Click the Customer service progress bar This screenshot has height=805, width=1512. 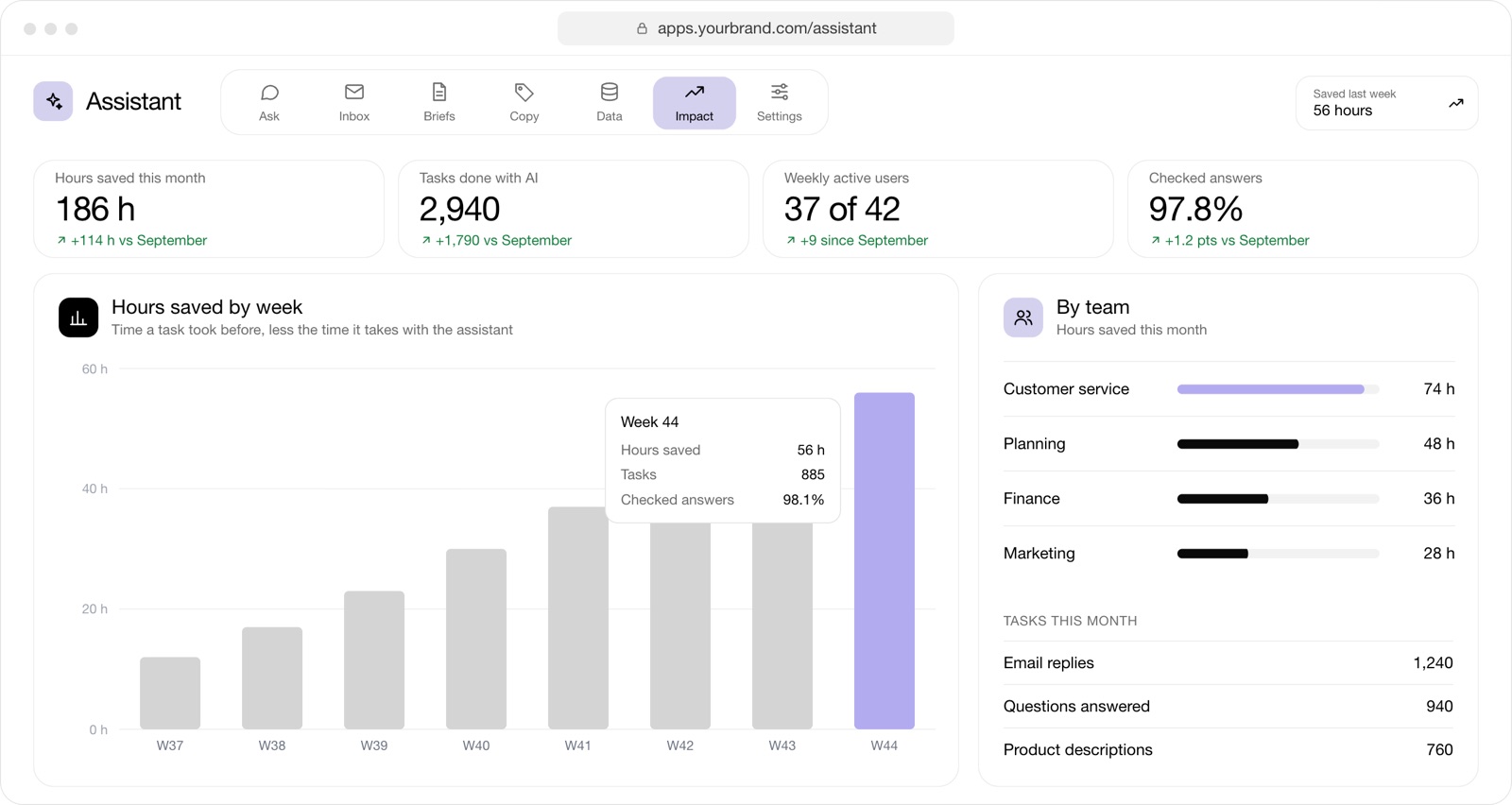1279,389
